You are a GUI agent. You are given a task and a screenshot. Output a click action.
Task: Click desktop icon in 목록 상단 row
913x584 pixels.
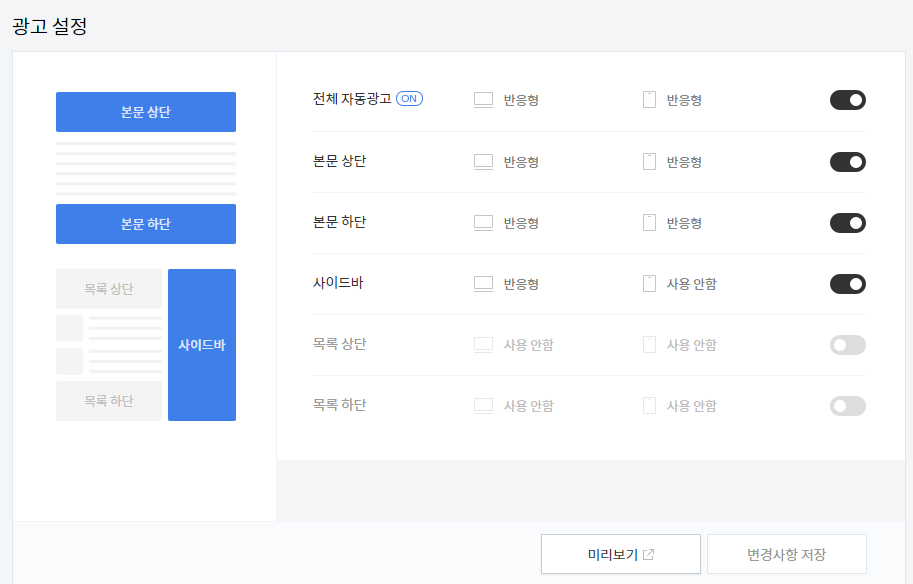483,345
